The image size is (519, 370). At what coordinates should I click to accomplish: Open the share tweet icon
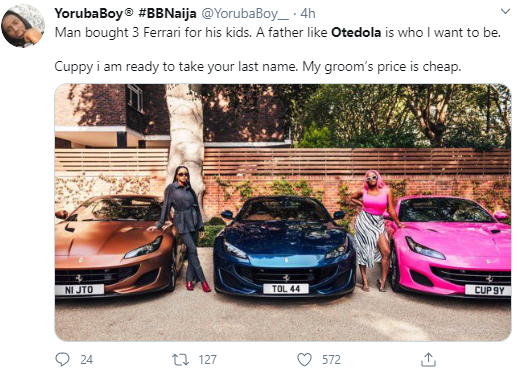pyautogui.click(x=428, y=359)
